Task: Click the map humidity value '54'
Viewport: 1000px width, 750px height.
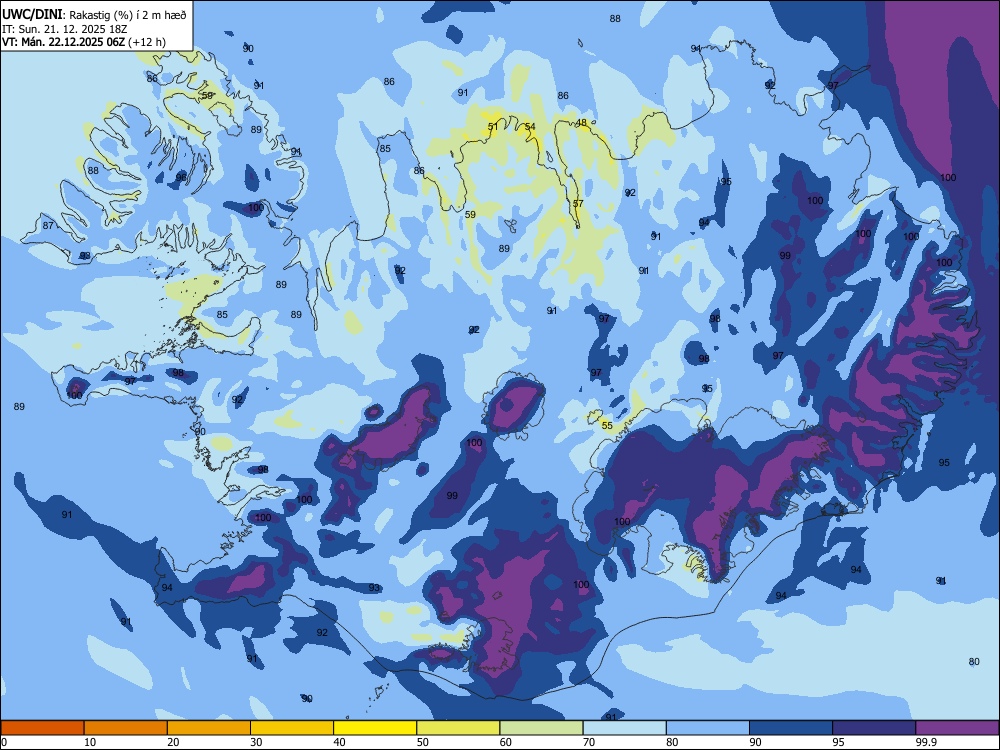Action: pyautogui.click(x=530, y=127)
